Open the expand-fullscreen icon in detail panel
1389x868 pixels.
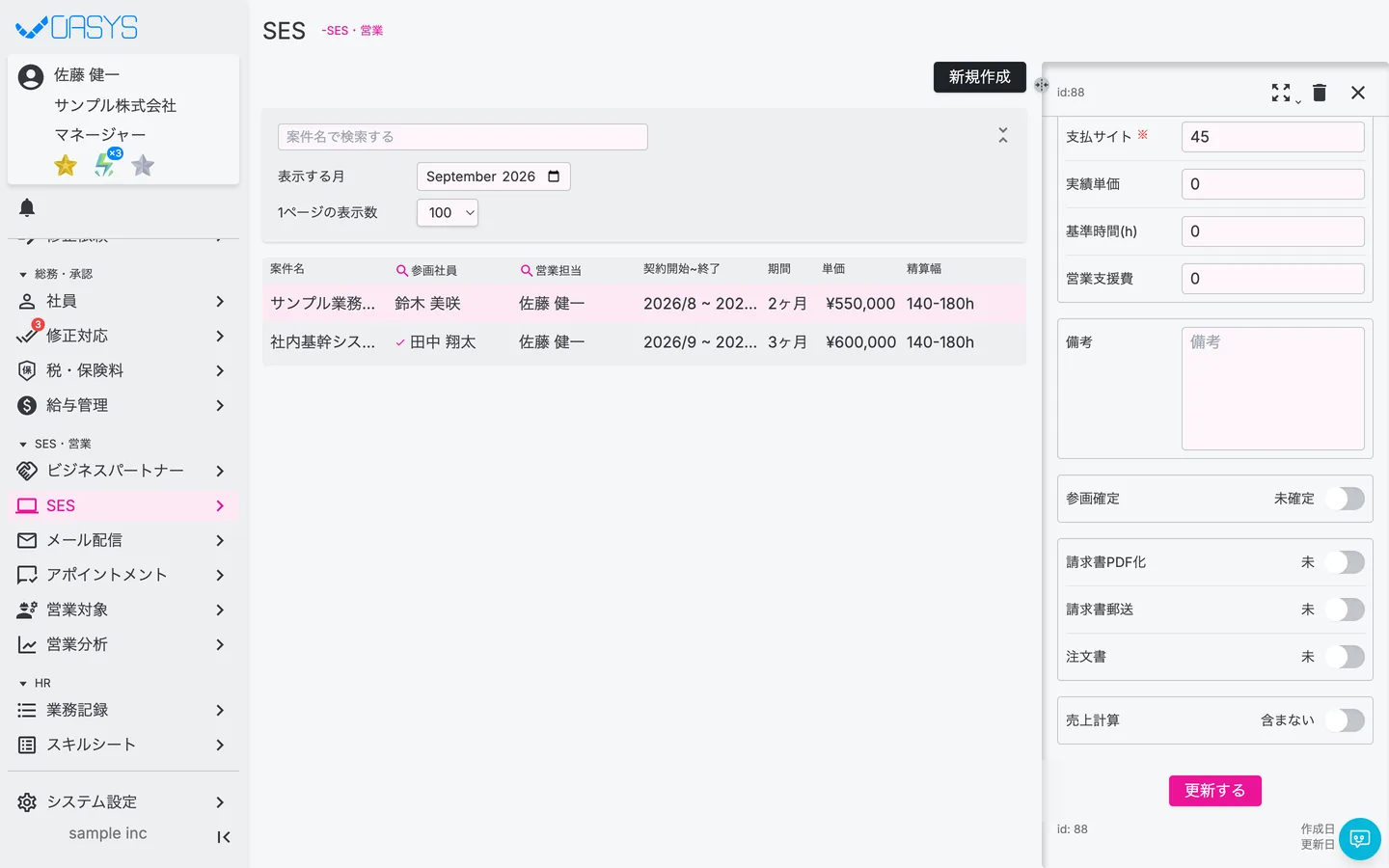click(1281, 93)
